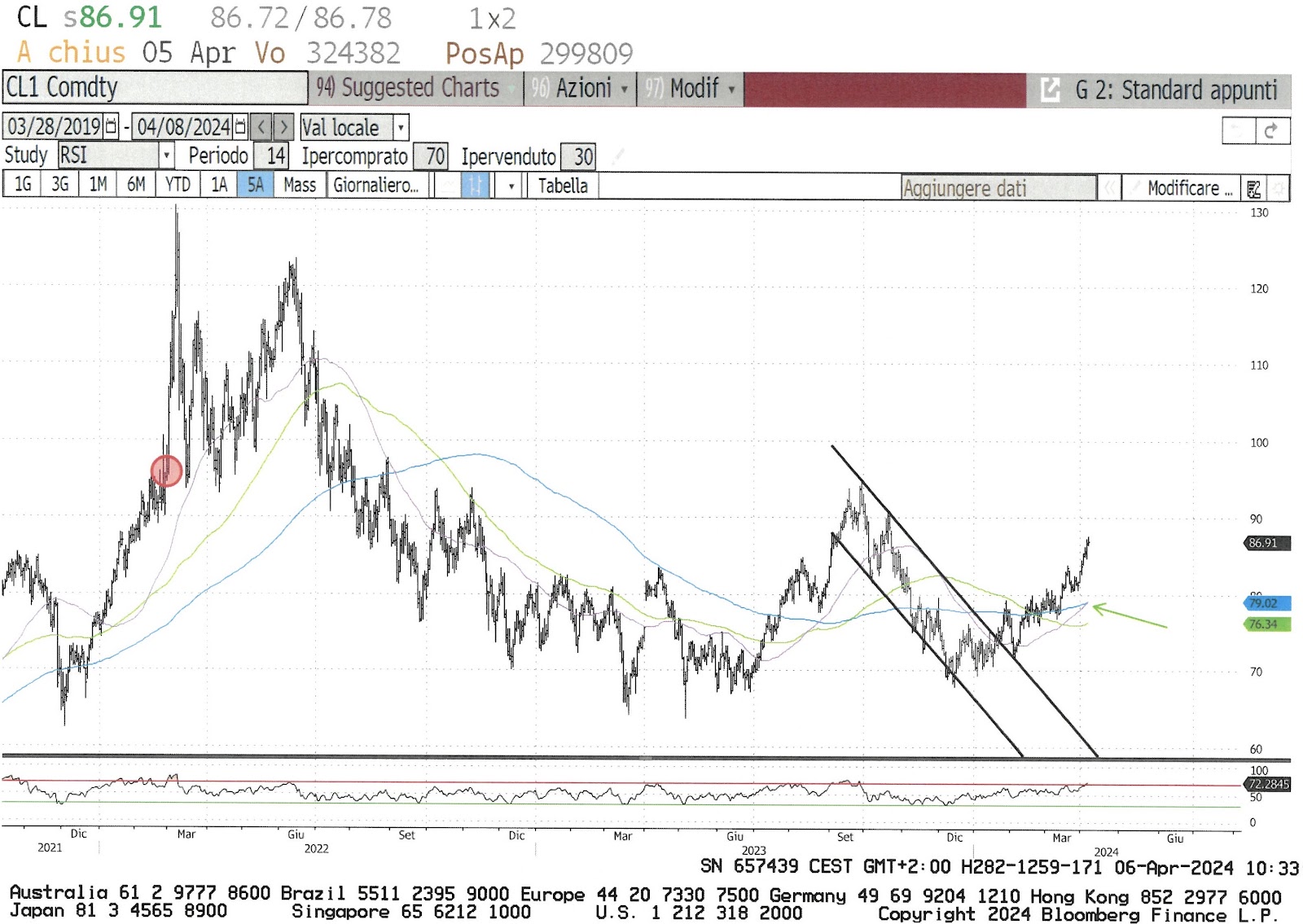The height and width of the screenshot is (924, 1303).
Task: Edit the start date 03/28/2019 field
Action: click(54, 127)
